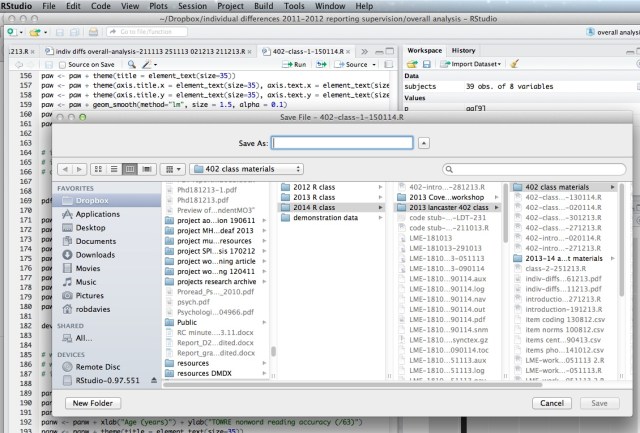The image size is (640, 433).
Task: Open the item arrangement dropdown
Action: (173, 169)
